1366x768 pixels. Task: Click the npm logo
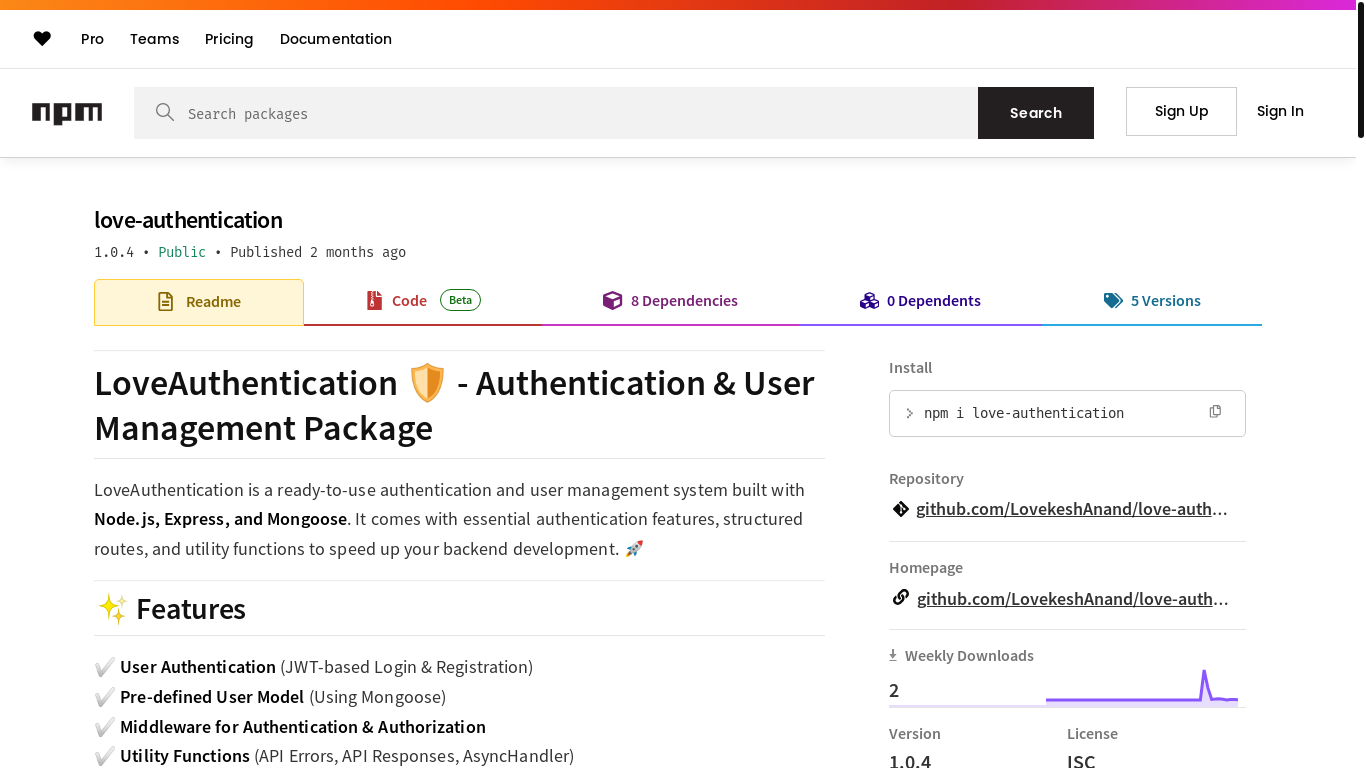pos(67,113)
